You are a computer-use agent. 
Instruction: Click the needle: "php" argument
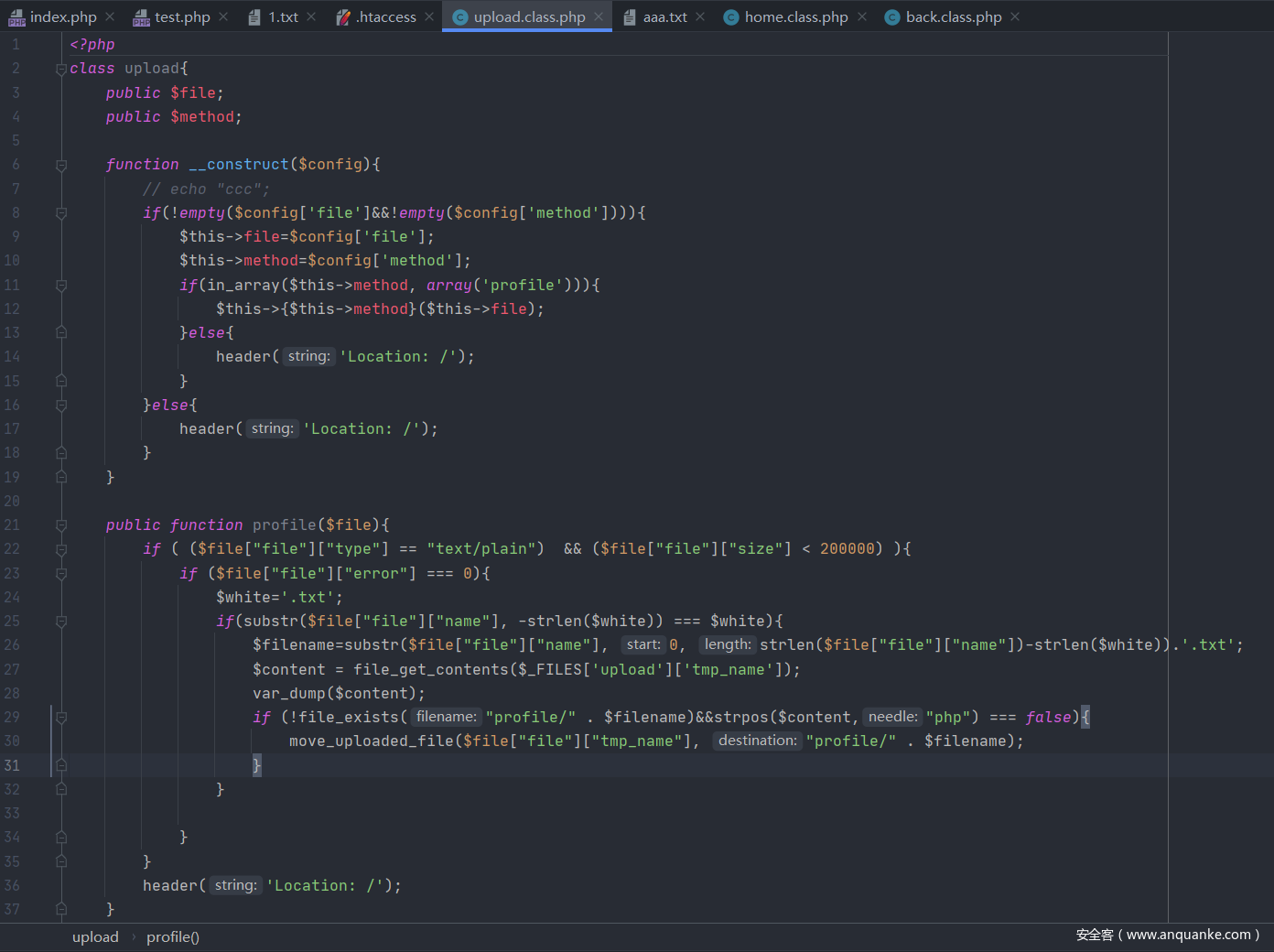point(917,717)
